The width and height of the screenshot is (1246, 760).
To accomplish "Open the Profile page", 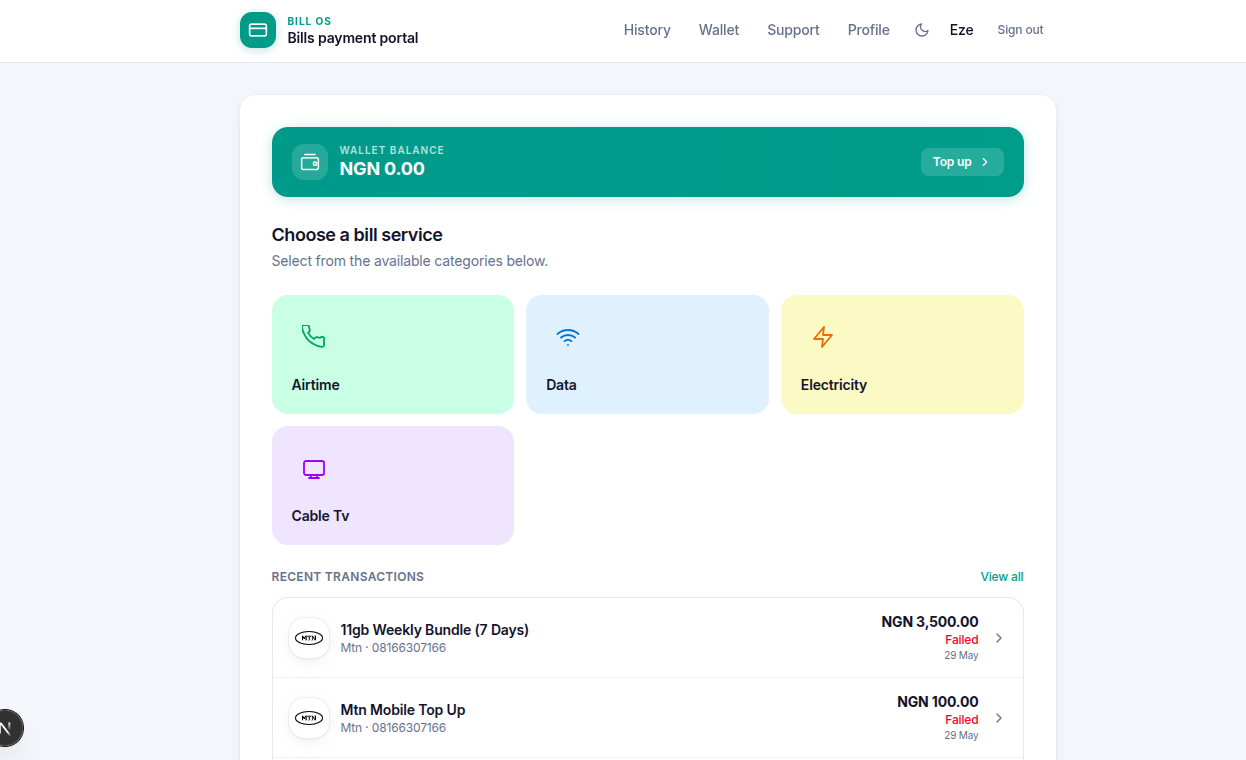I will pyautogui.click(x=868, y=30).
